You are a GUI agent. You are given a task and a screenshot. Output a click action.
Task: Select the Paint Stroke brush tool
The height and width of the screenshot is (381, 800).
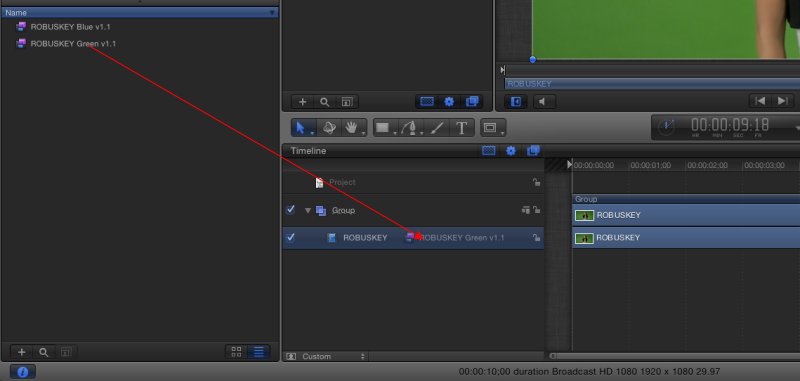pos(436,128)
